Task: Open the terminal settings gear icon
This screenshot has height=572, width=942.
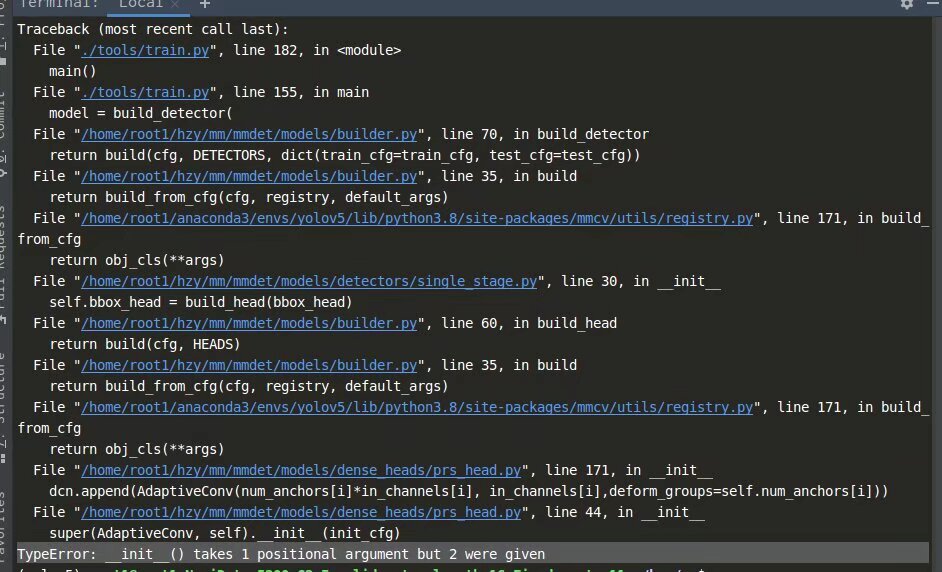Action: pyautogui.click(x=907, y=4)
